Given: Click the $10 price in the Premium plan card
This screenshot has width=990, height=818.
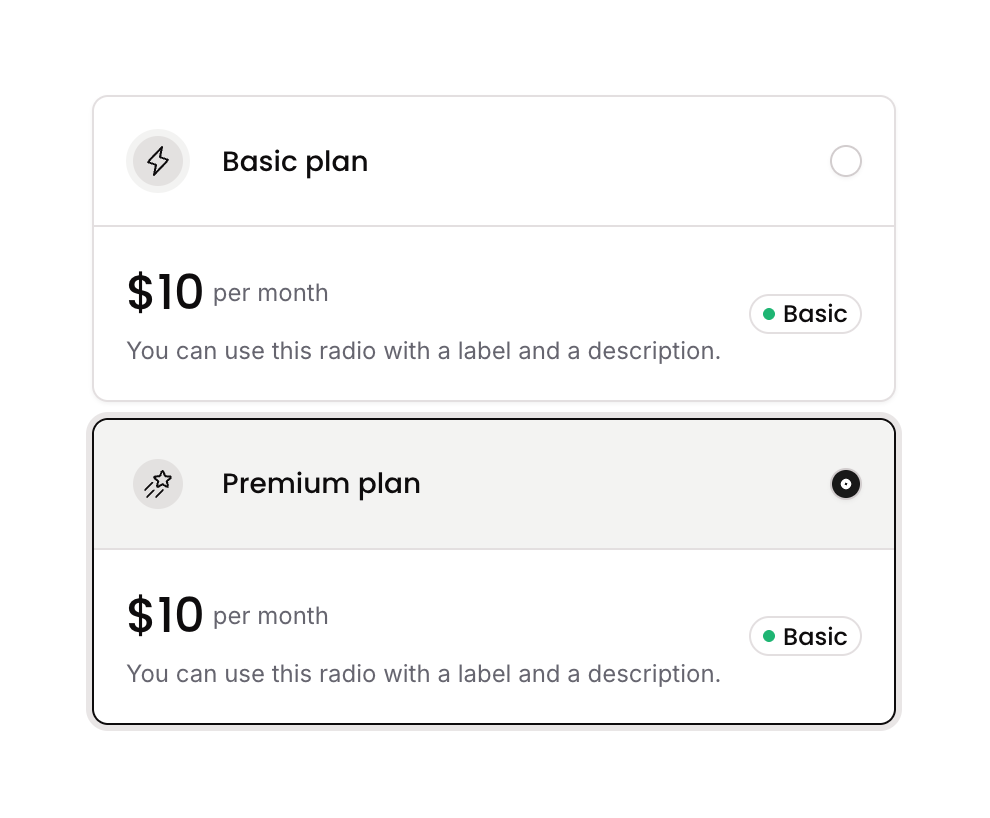Looking at the screenshot, I should tap(165, 616).
